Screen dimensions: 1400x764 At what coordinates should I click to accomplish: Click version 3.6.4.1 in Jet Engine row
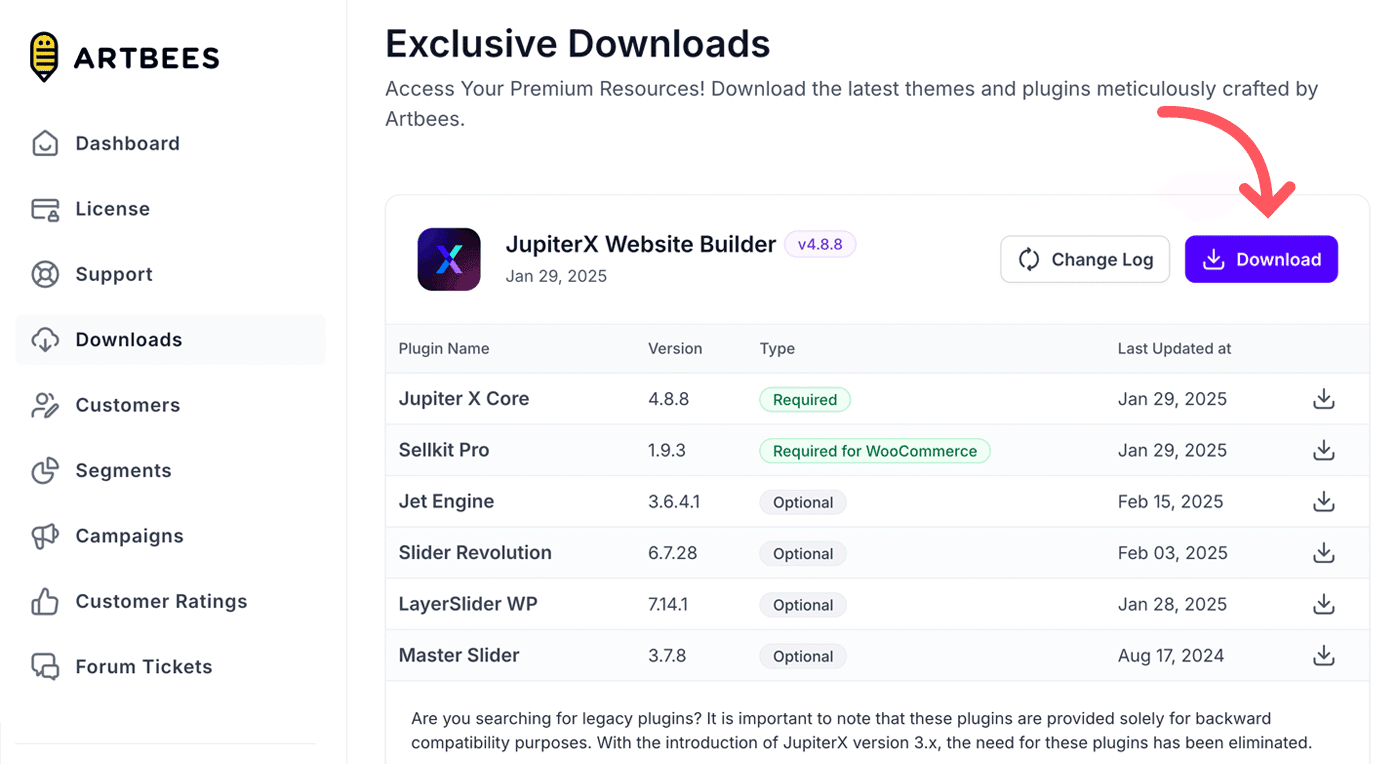(674, 502)
